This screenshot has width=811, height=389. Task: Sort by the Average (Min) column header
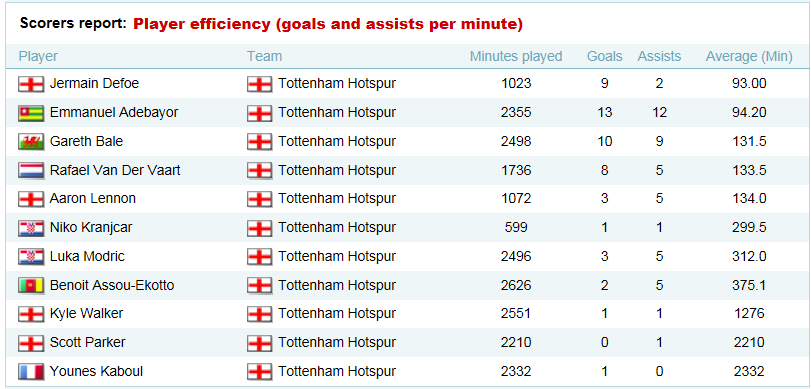pyautogui.click(x=749, y=56)
